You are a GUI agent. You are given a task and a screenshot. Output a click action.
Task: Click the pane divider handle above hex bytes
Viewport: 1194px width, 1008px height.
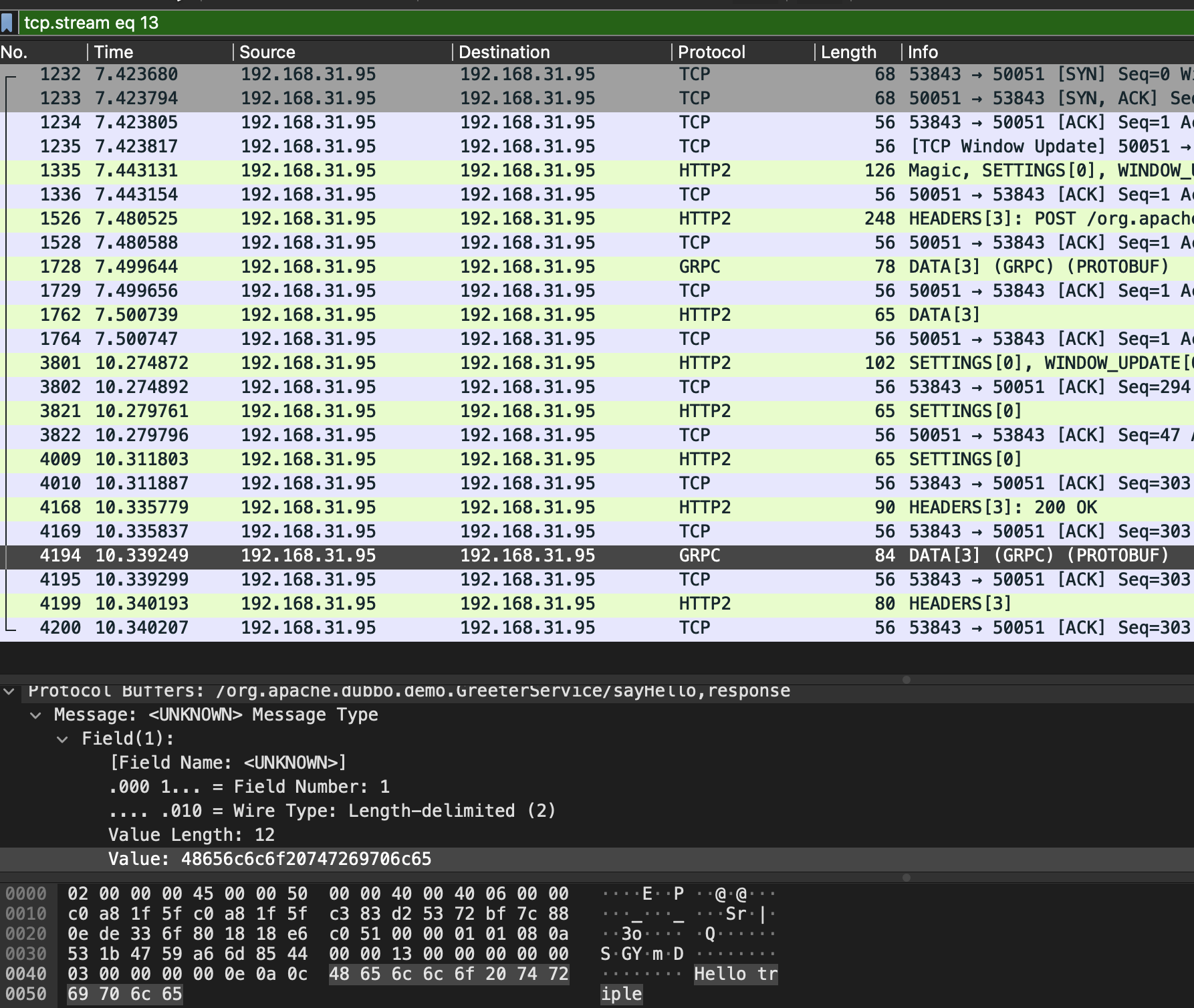[907, 878]
